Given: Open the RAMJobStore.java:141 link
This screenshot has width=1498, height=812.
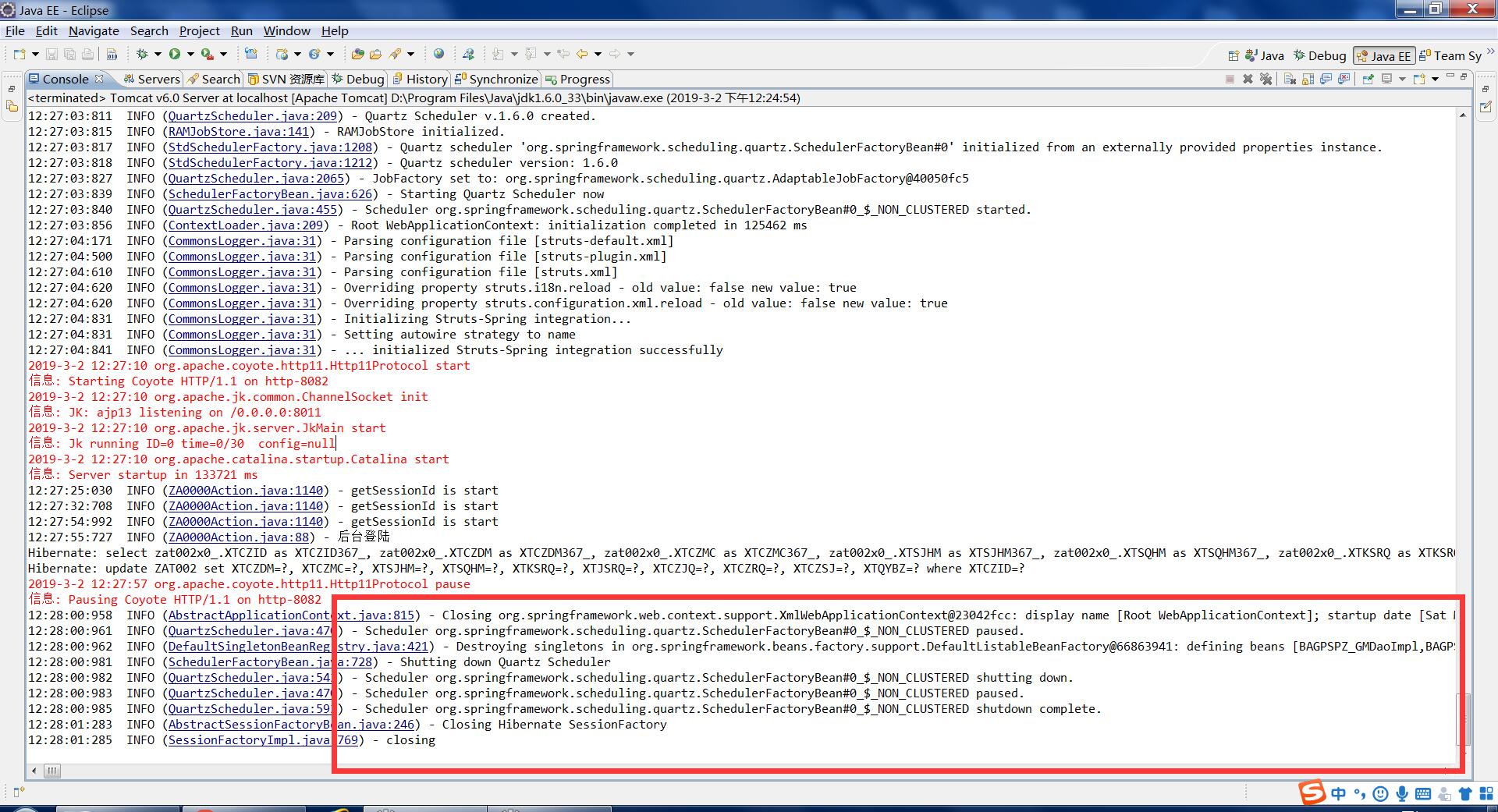Looking at the screenshot, I should tap(239, 131).
